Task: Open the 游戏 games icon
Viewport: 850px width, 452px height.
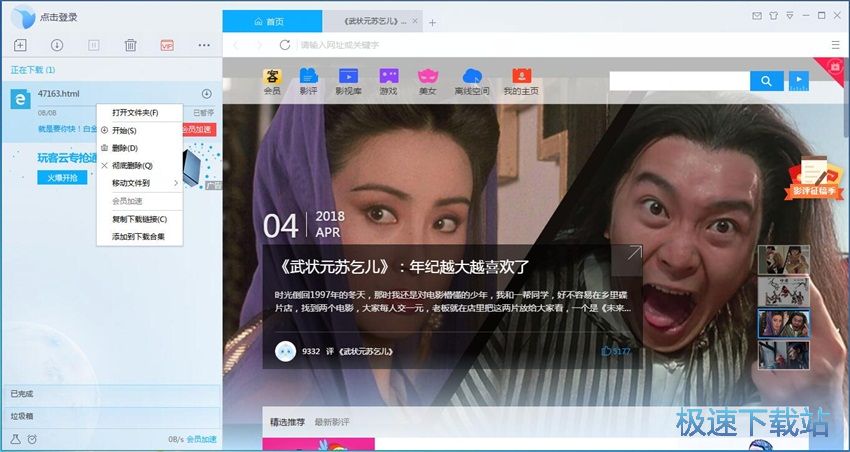Action: [x=388, y=82]
